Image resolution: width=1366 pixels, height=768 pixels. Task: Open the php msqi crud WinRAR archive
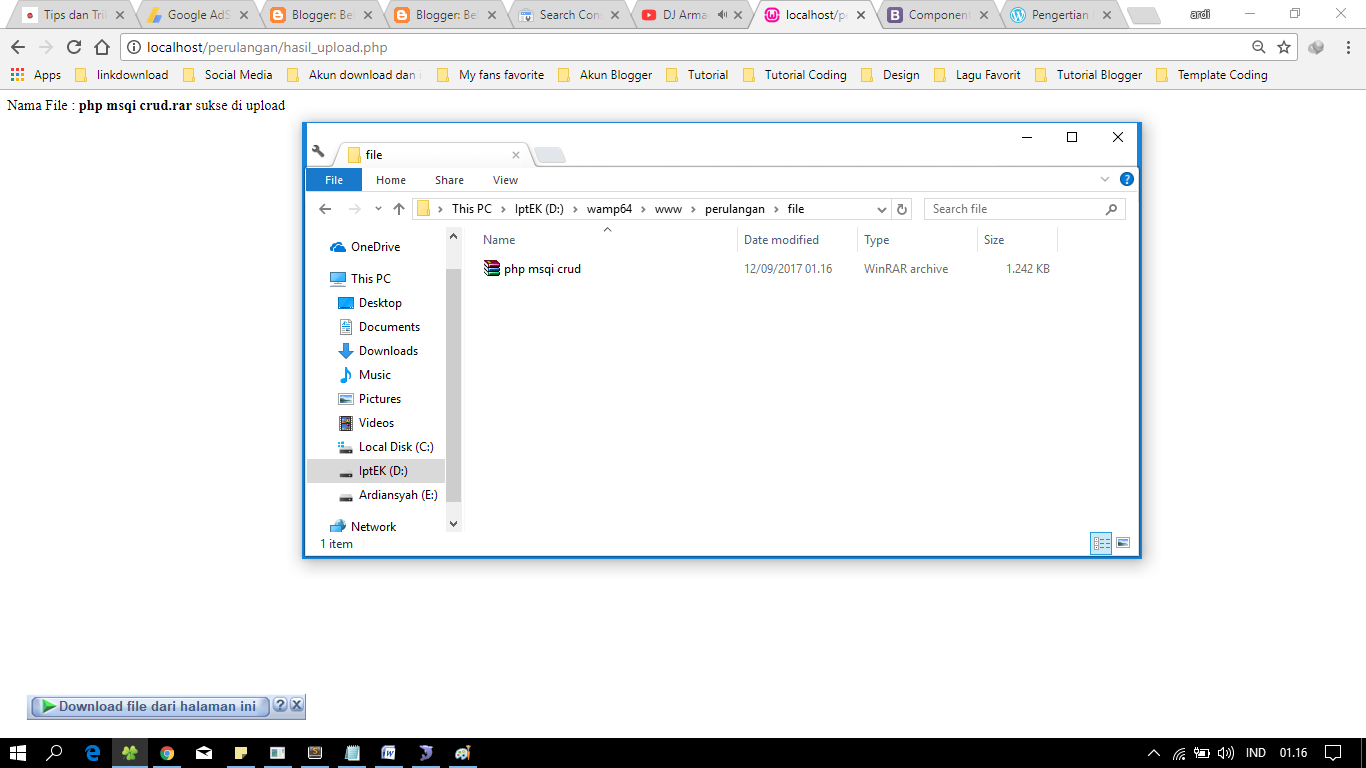click(x=540, y=268)
